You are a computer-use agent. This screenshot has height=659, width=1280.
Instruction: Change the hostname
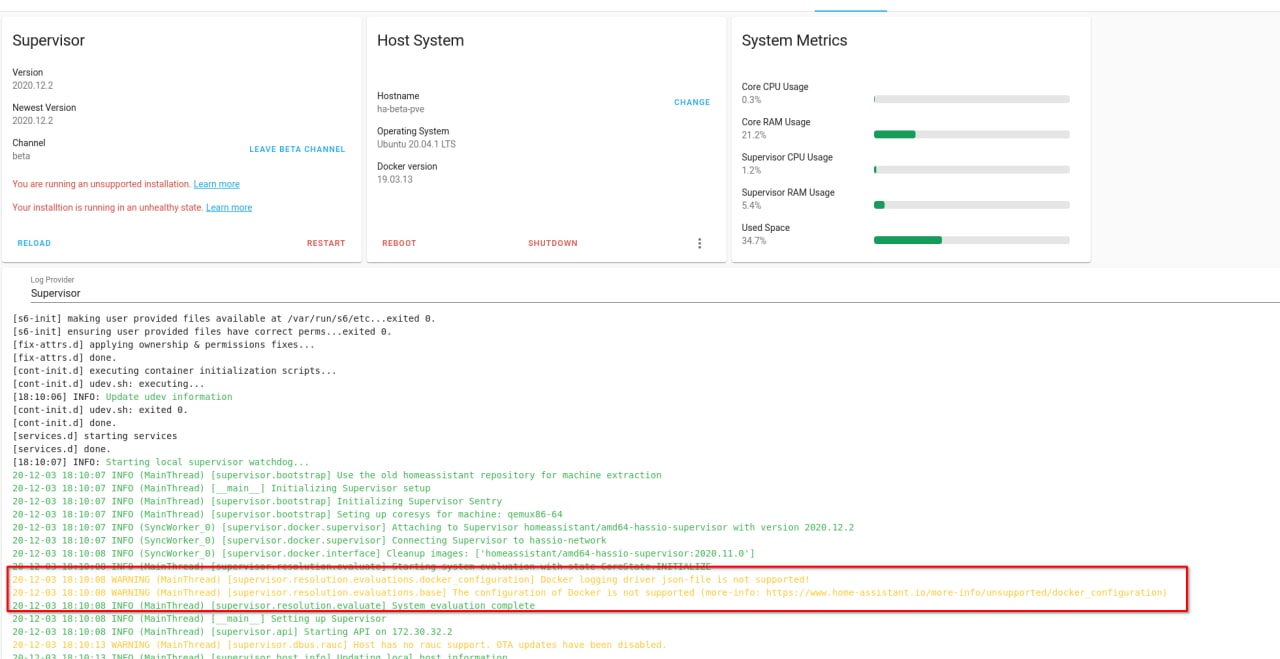(x=692, y=102)
